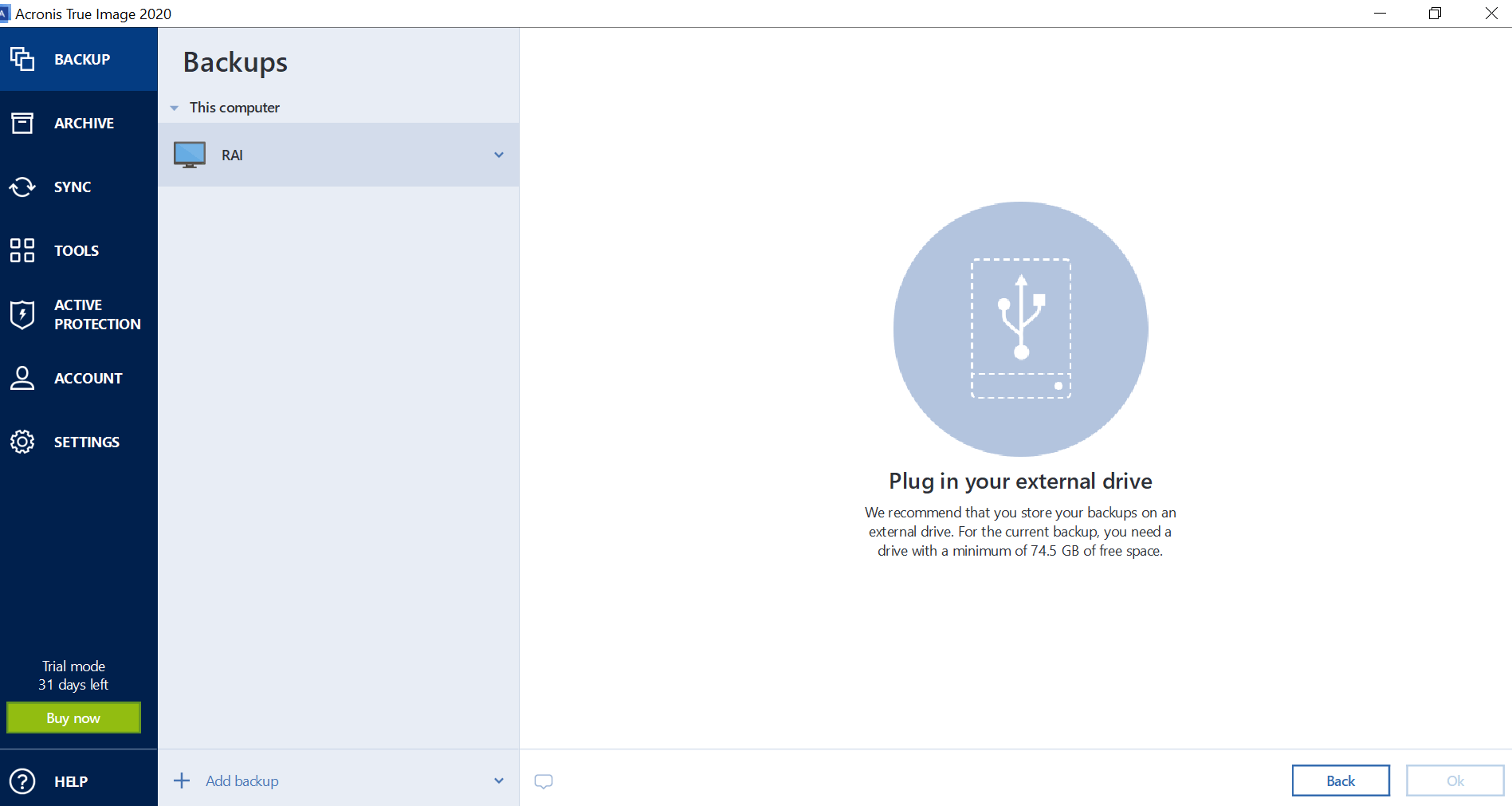
Task: Close the Acronis True Image window
Action: pos(1491,14)
